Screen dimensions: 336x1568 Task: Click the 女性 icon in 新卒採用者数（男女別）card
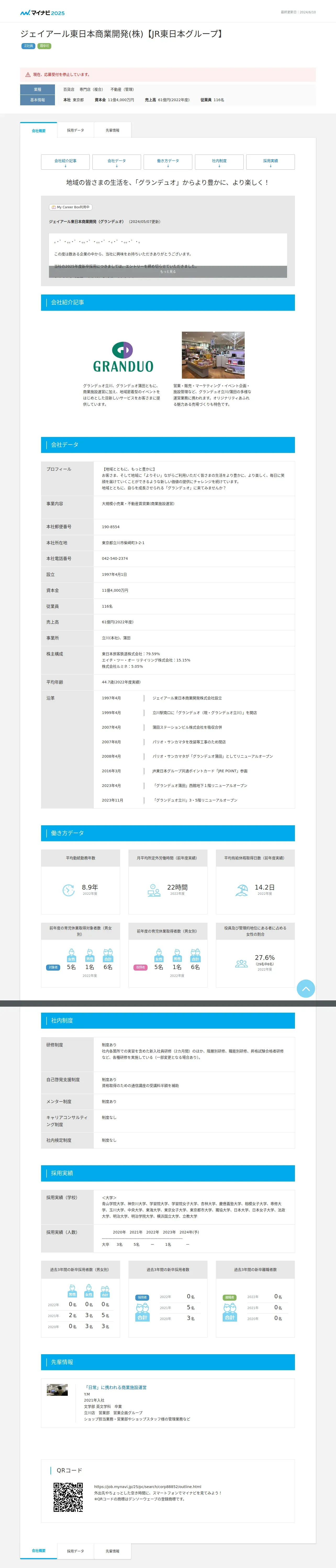pos(88,1290)
